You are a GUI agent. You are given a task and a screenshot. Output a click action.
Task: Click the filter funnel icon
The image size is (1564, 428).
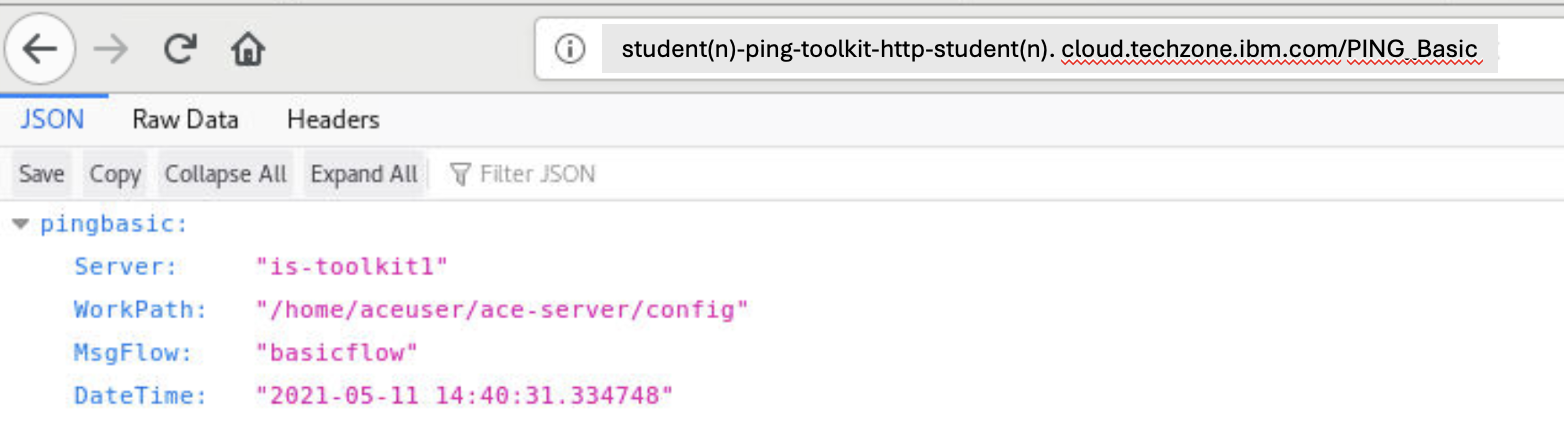460,175
